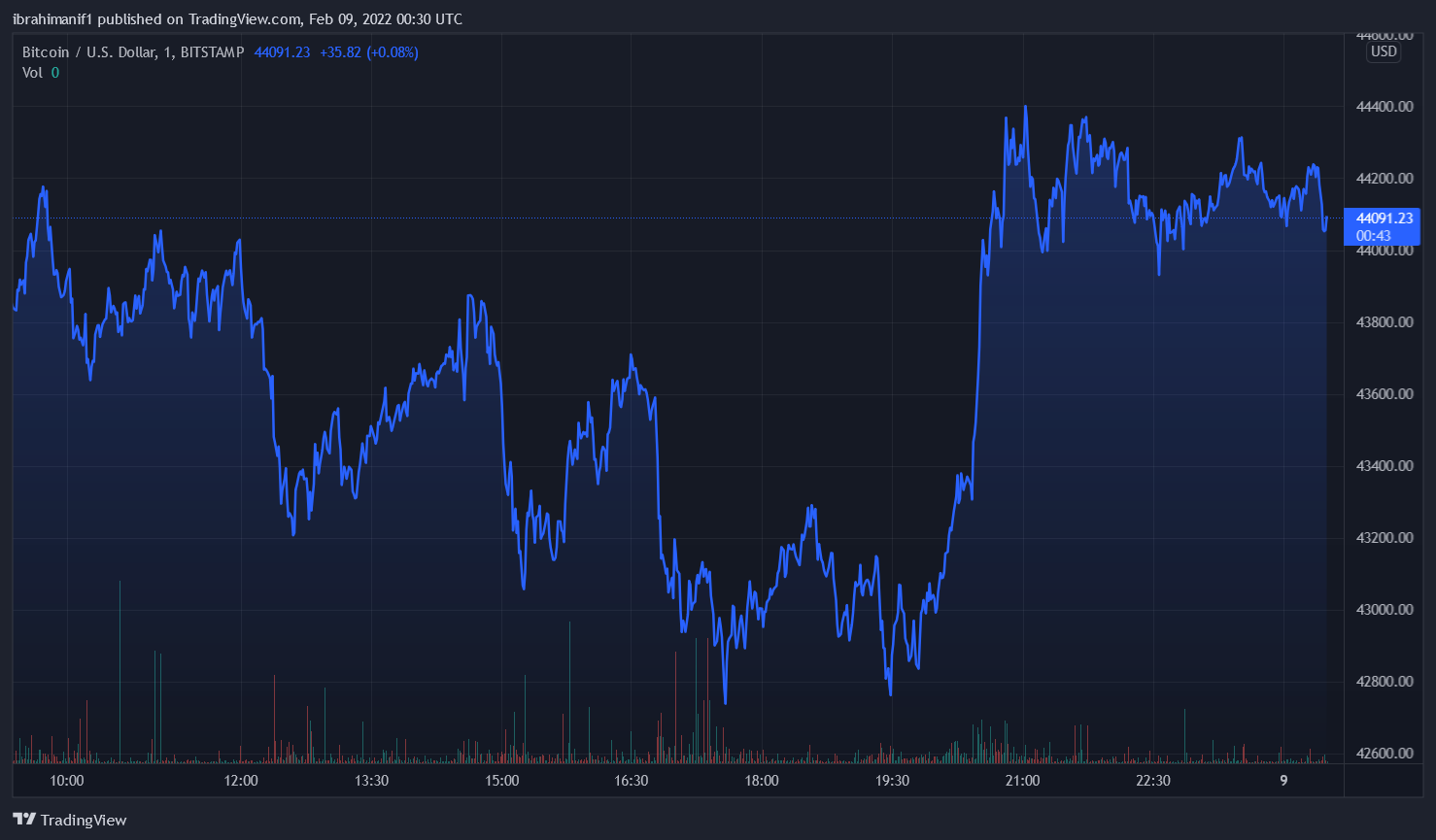Click the TradingView wordmark text at bottom
Screen dimensions: 1436x840
[84, 821]
